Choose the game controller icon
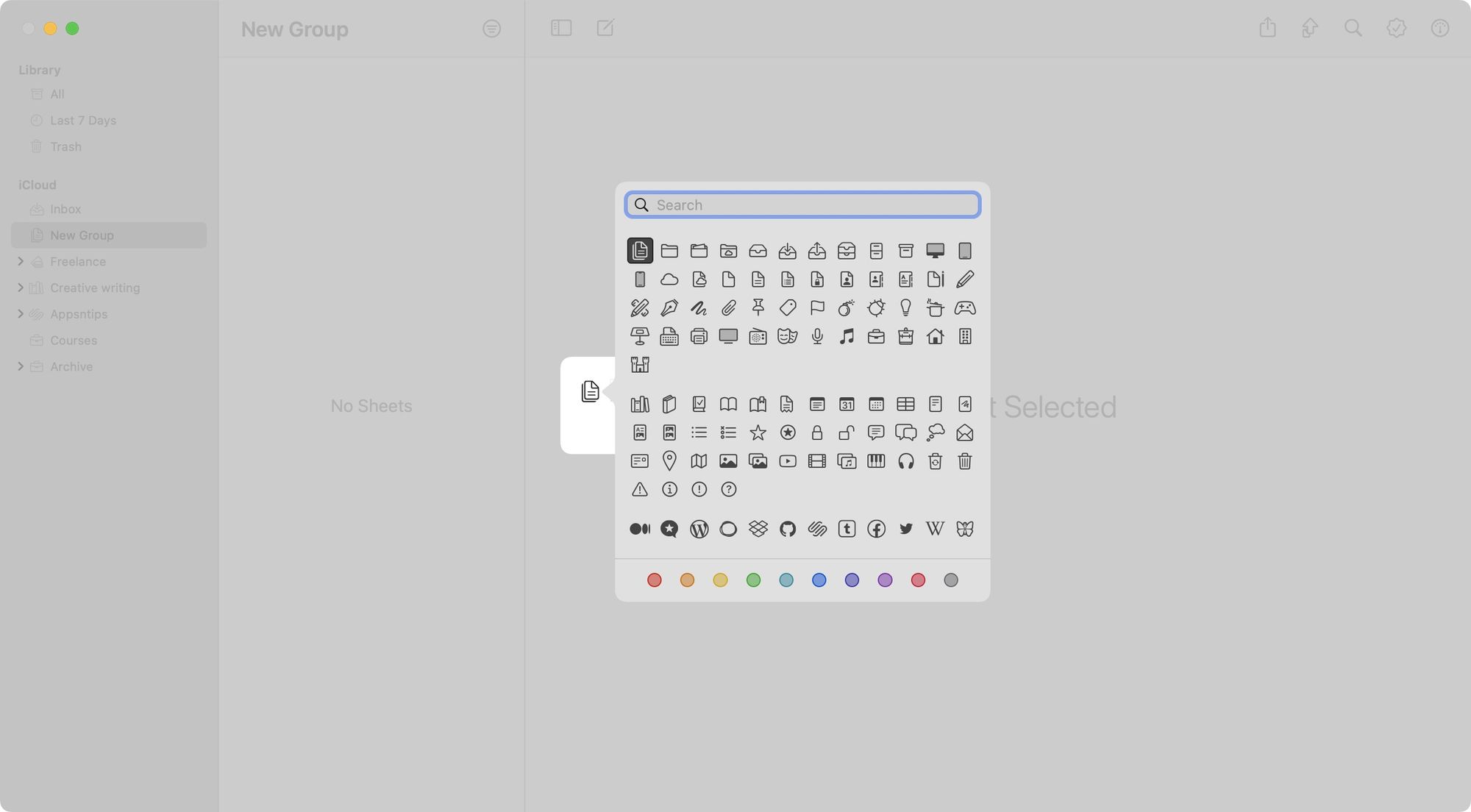The height and width of the screenshot is (812, 1471). click(964, 307)
